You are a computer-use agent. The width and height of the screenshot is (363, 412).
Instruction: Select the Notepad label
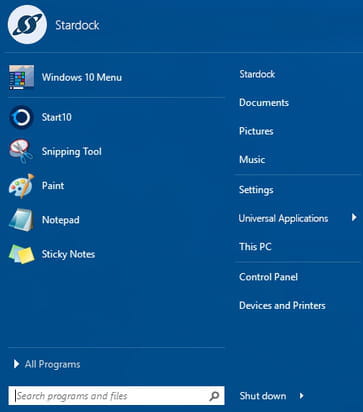tap(60, 220)
